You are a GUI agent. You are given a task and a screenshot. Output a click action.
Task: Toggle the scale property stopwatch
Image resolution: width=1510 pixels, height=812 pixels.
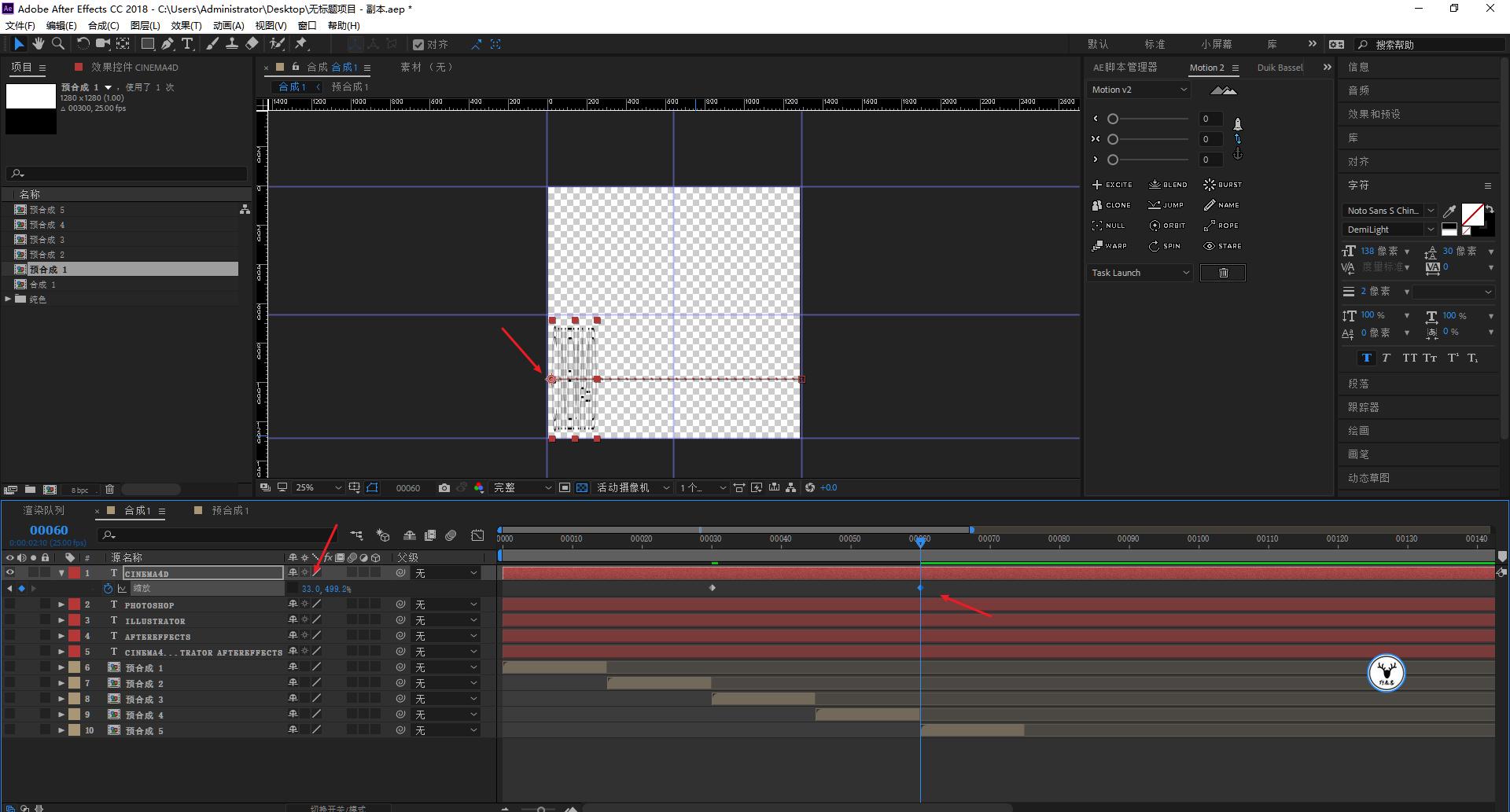109,589
